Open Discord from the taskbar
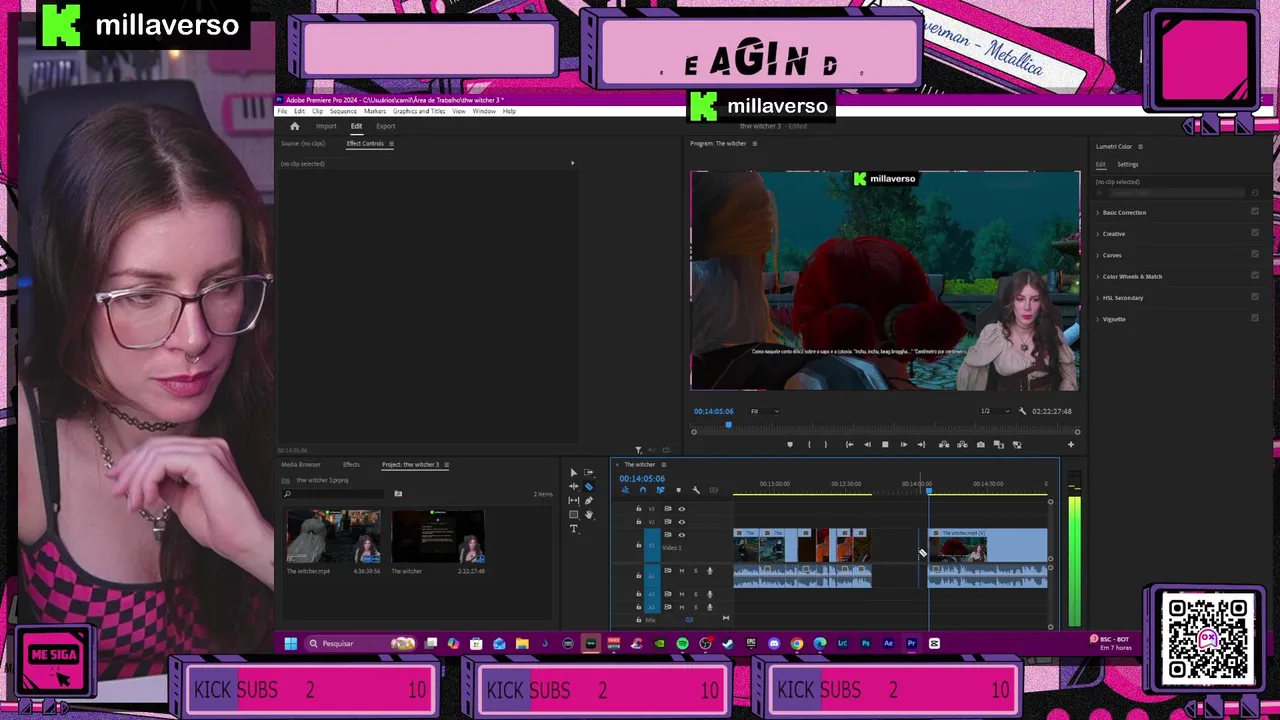 coord(774,643)
